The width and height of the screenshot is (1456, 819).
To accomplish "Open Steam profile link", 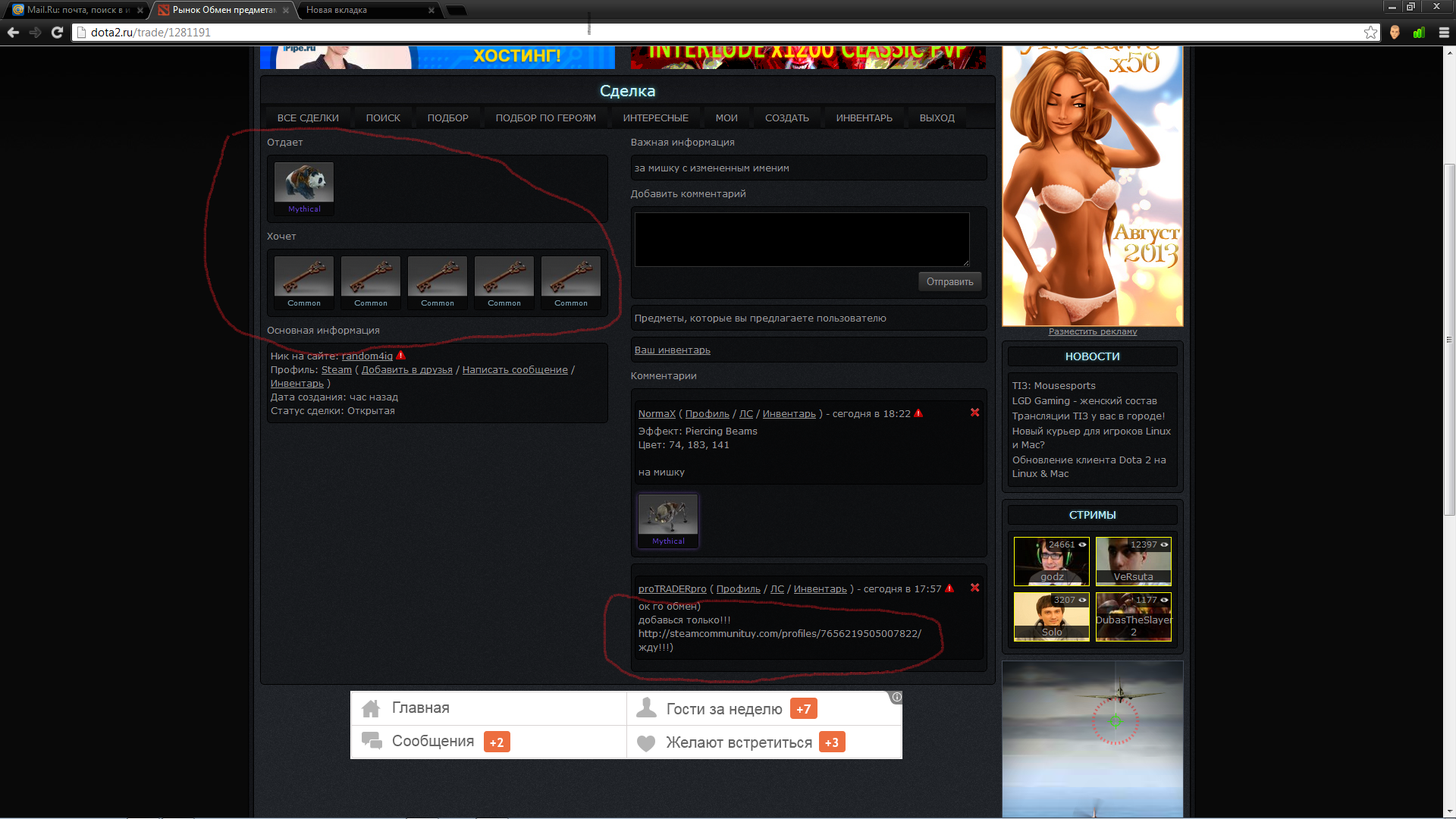I will pyautogui.click(x=336, y=369).
